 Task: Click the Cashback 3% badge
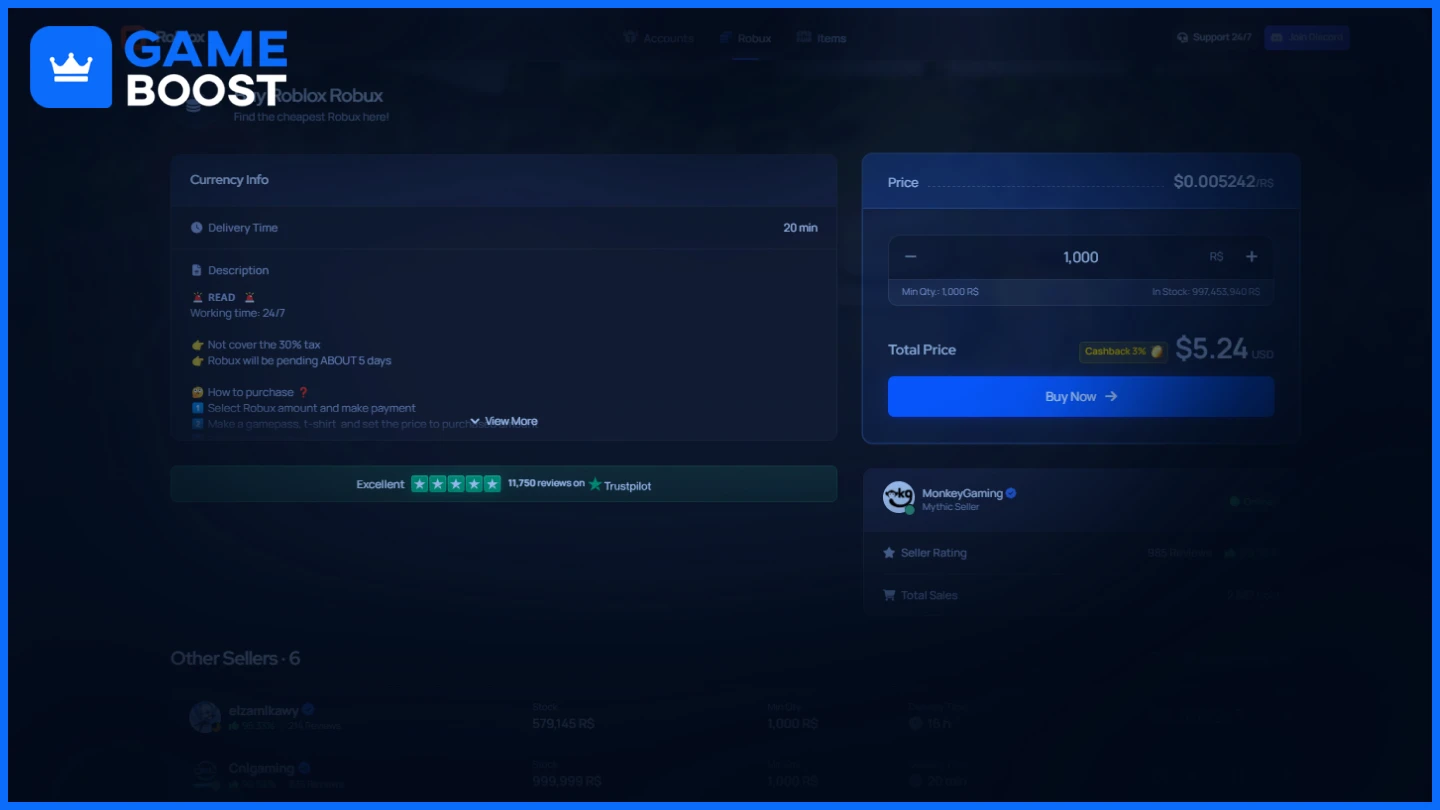pos(1123,351)
